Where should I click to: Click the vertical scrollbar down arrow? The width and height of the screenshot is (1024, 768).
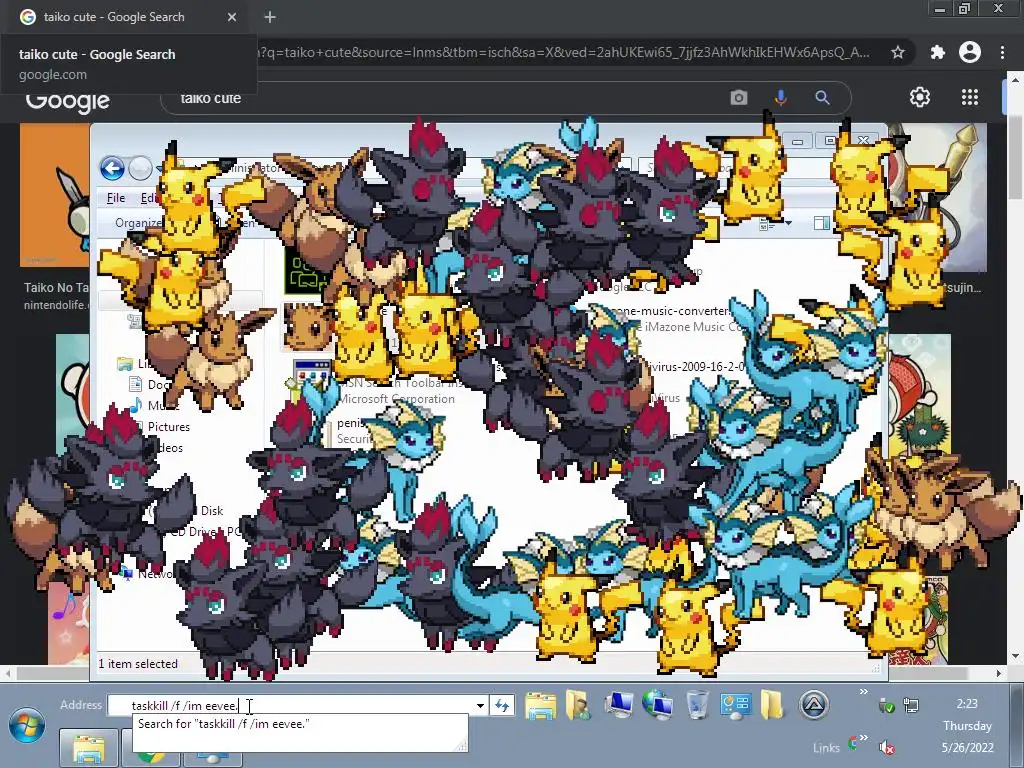[x=1014, y=656]
